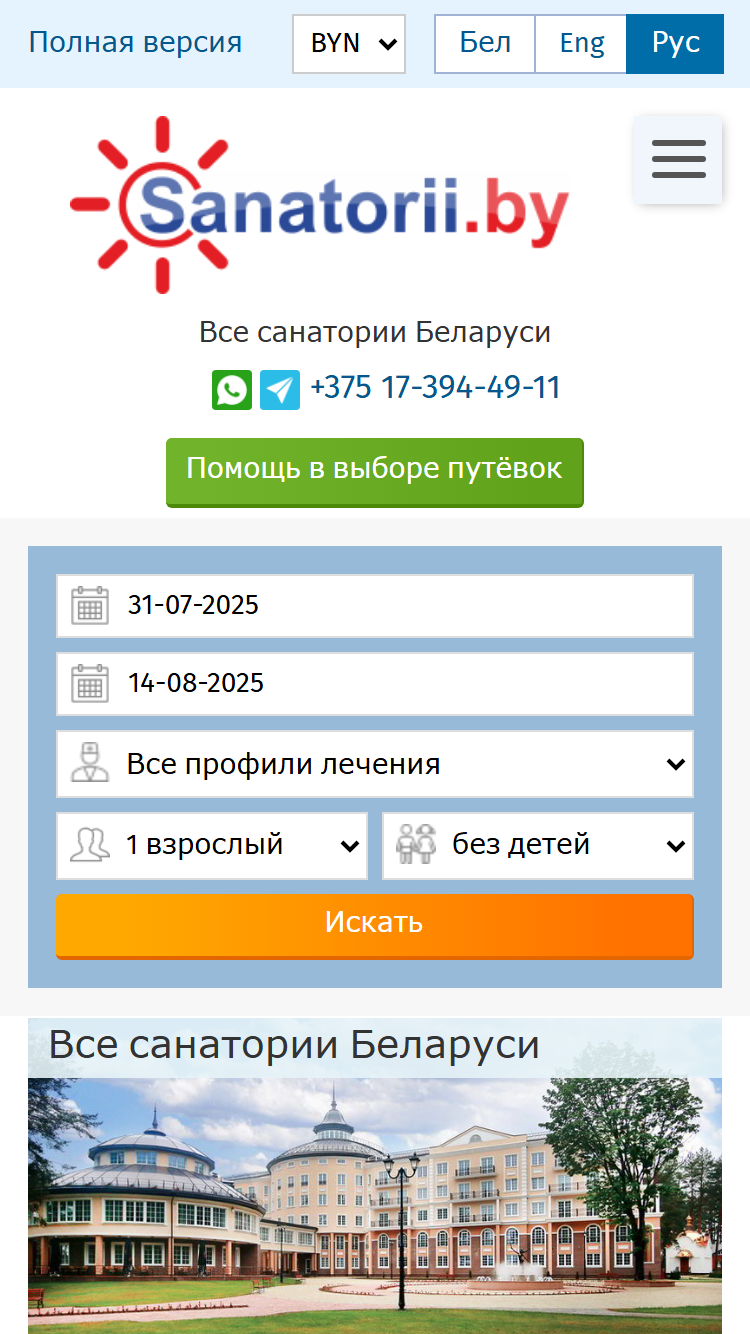Click the Sanatorii.by sun logo
Viewport: 750px width, 1334px height.
tap(320, 205)
